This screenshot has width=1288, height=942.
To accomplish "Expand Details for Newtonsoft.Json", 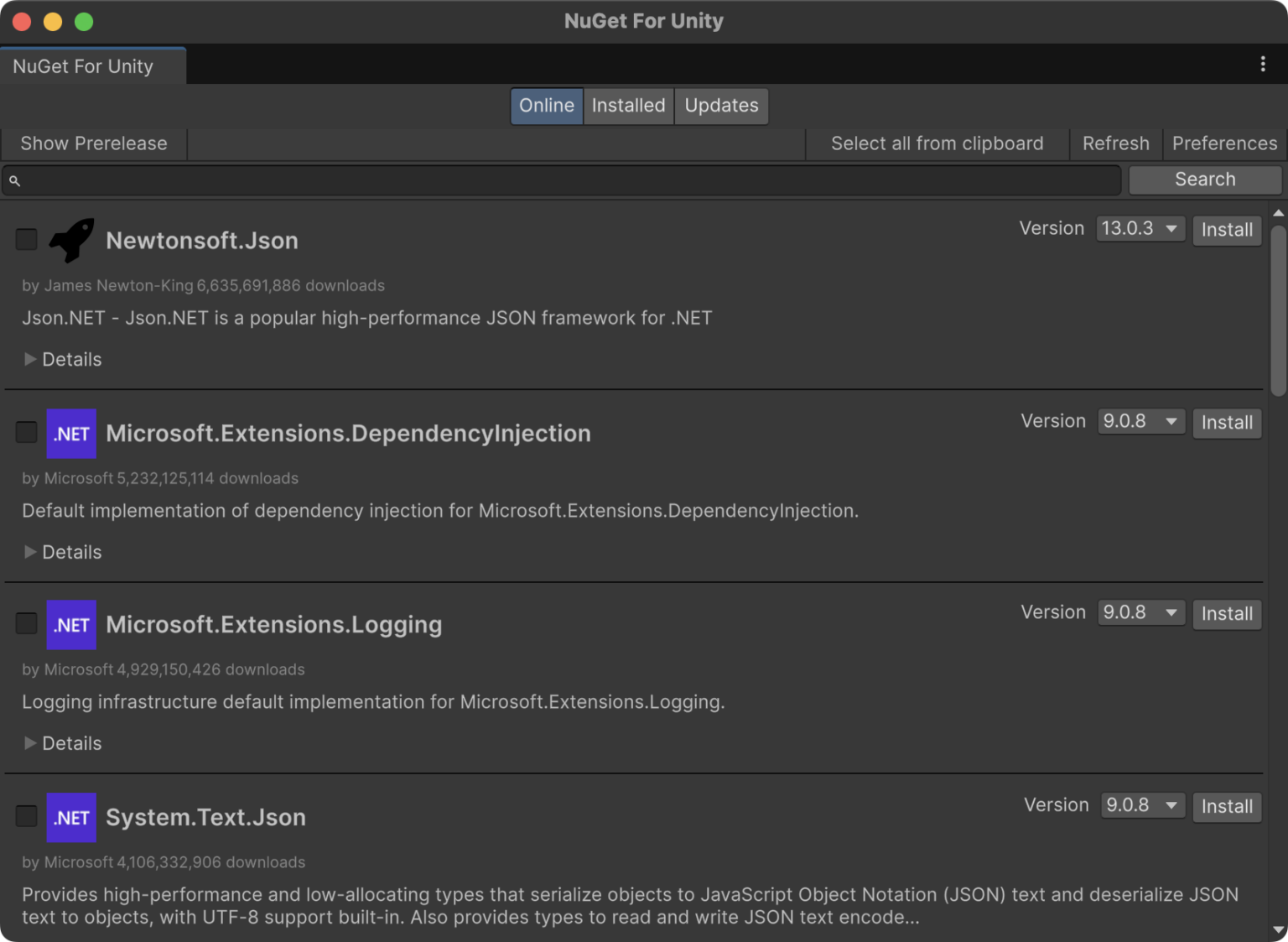I will 61,359.
